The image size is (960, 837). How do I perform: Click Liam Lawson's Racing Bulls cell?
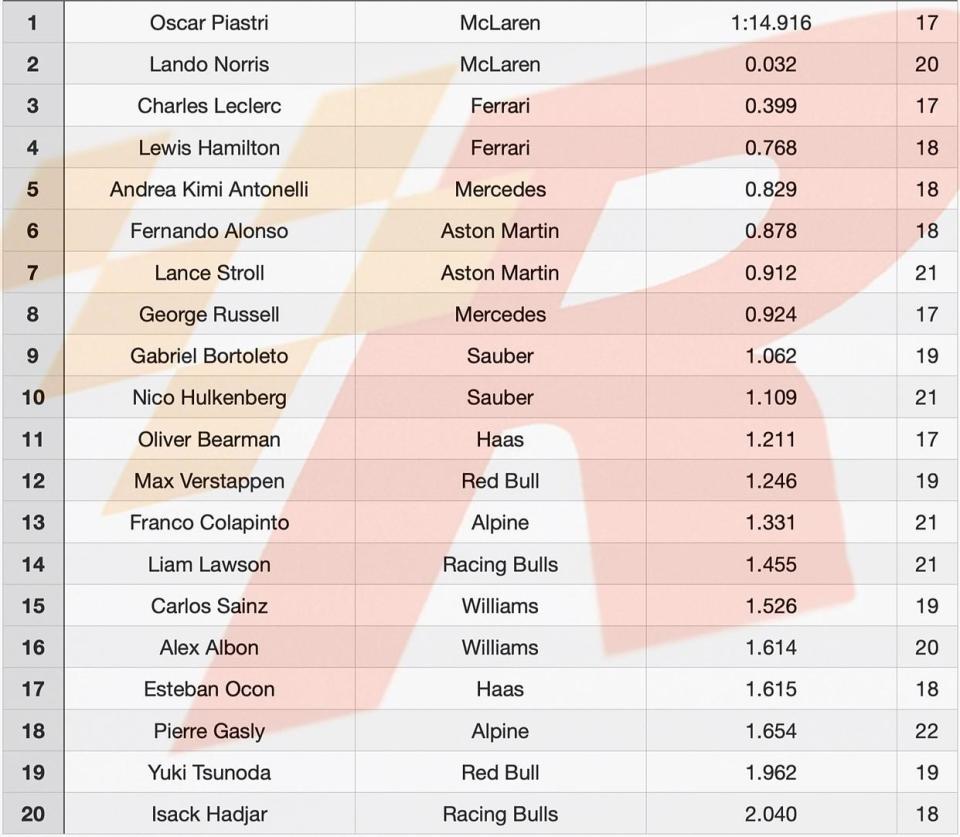(x=500, y=564)
